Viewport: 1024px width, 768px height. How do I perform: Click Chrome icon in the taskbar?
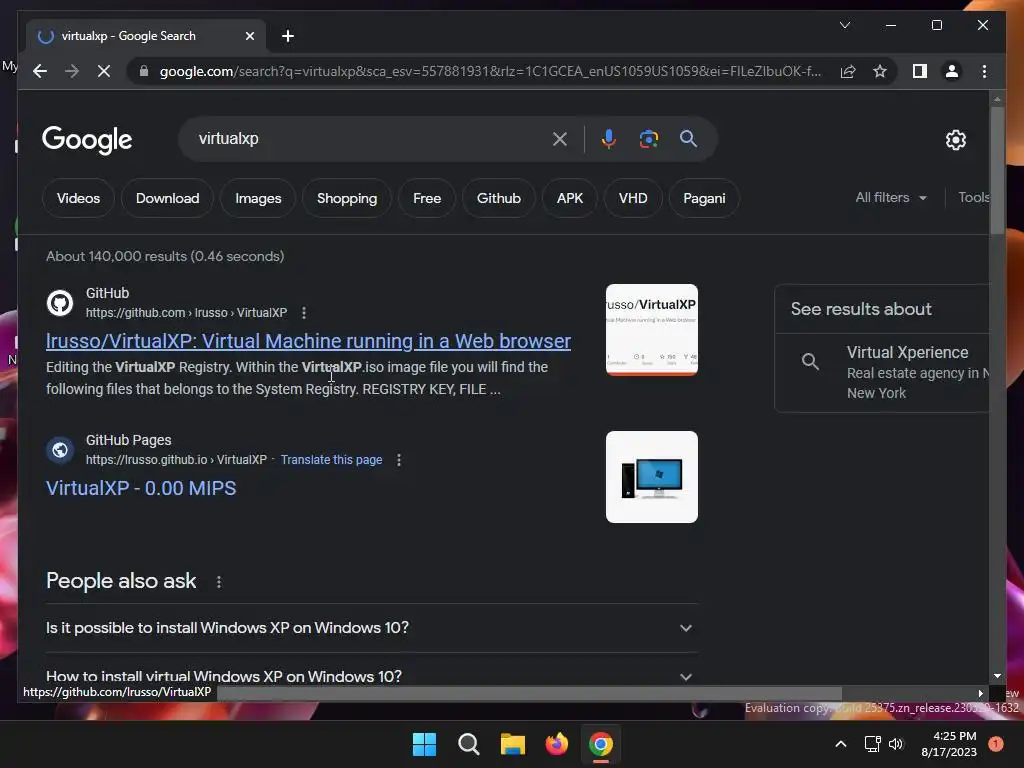coord(601,744)
